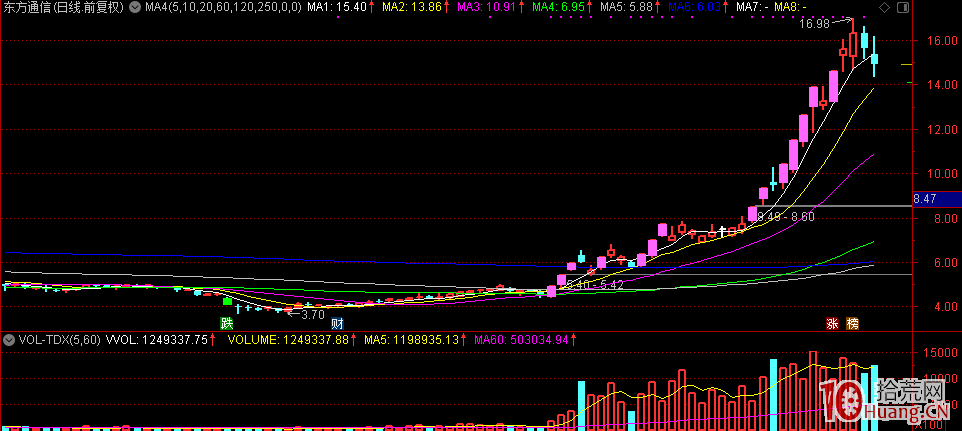The image size is (962, 431).
Task: Click the MA4(5,10,20,60,120,250,0,0) parameter label
Action: coord(224,7)
